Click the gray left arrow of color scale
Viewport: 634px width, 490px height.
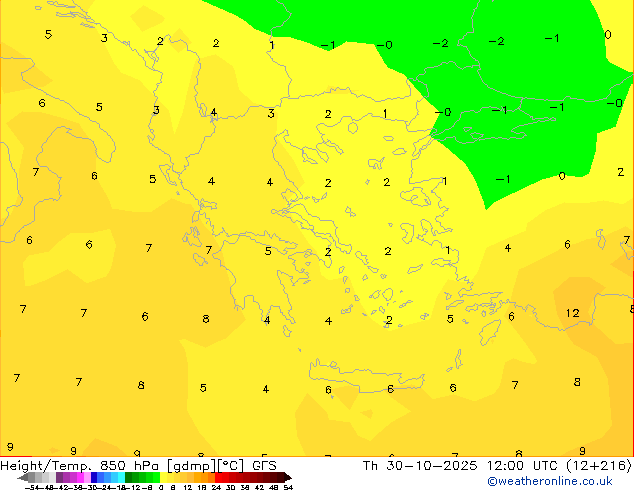(x=23, y=477)
